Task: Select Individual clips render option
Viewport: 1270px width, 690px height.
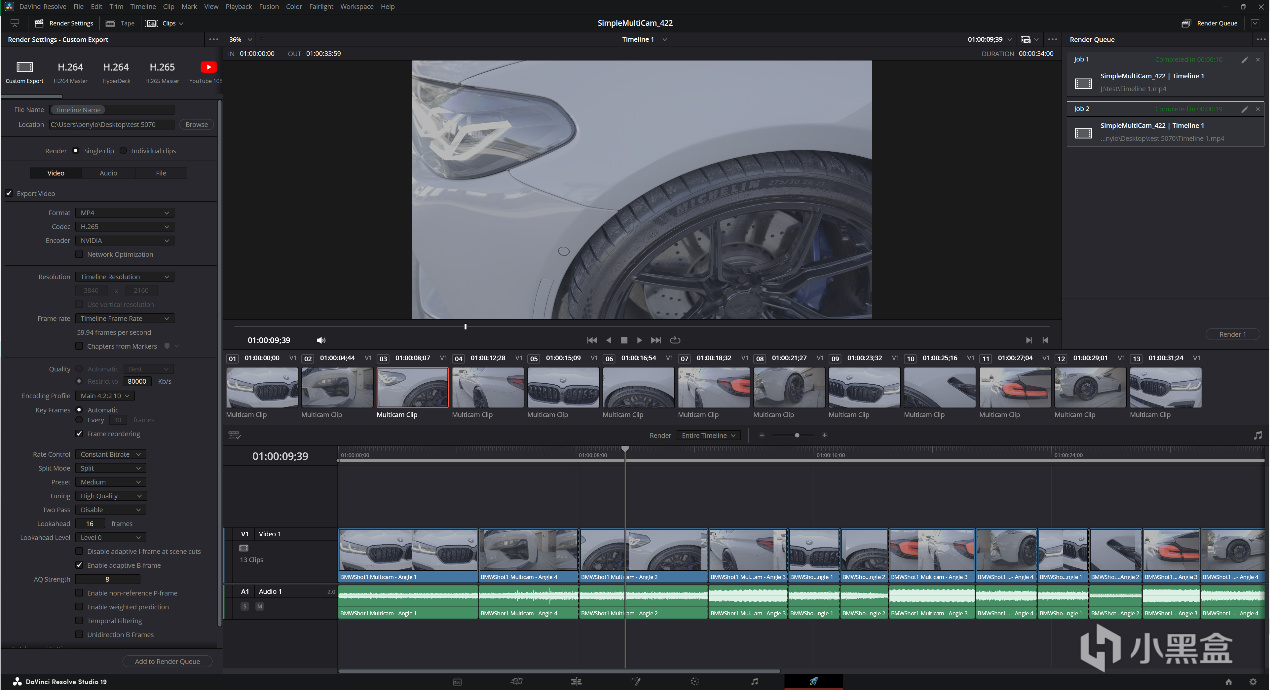Action: click(x=124, y=151)
